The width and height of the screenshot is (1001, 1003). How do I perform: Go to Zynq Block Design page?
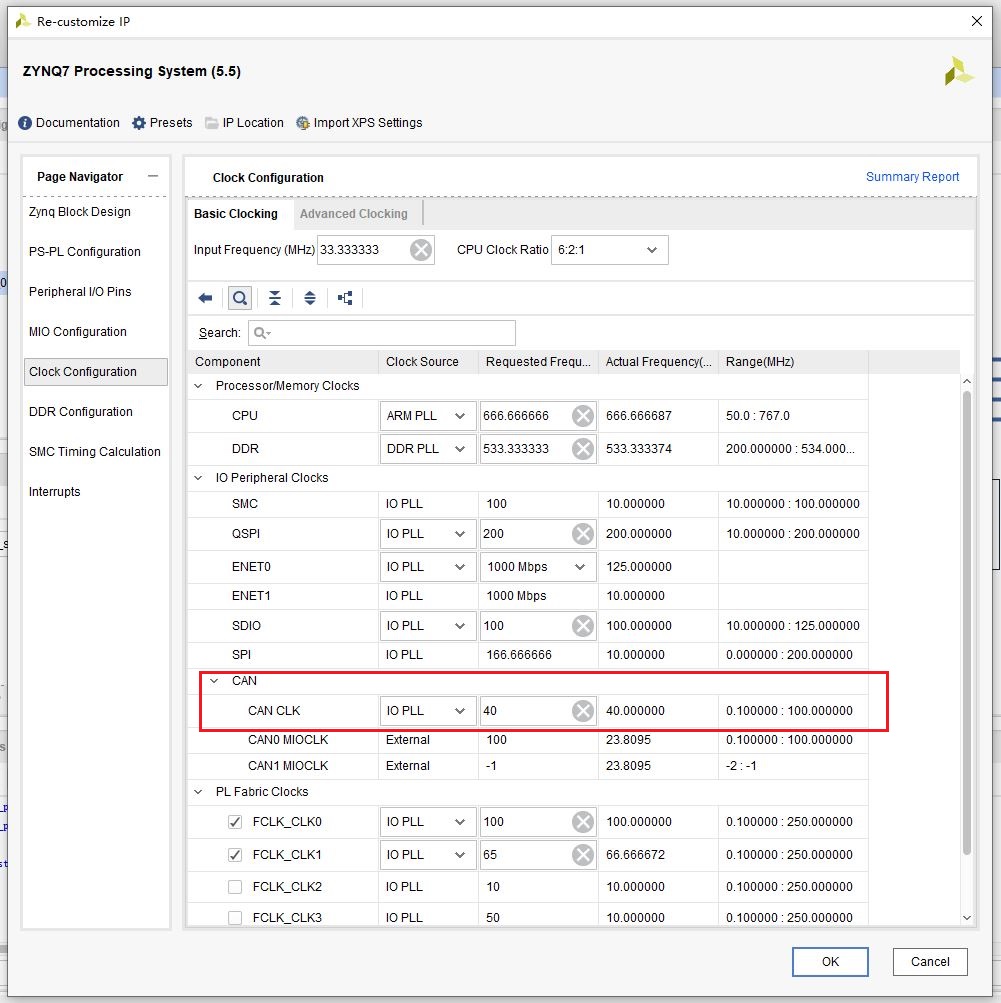point(80,212)
